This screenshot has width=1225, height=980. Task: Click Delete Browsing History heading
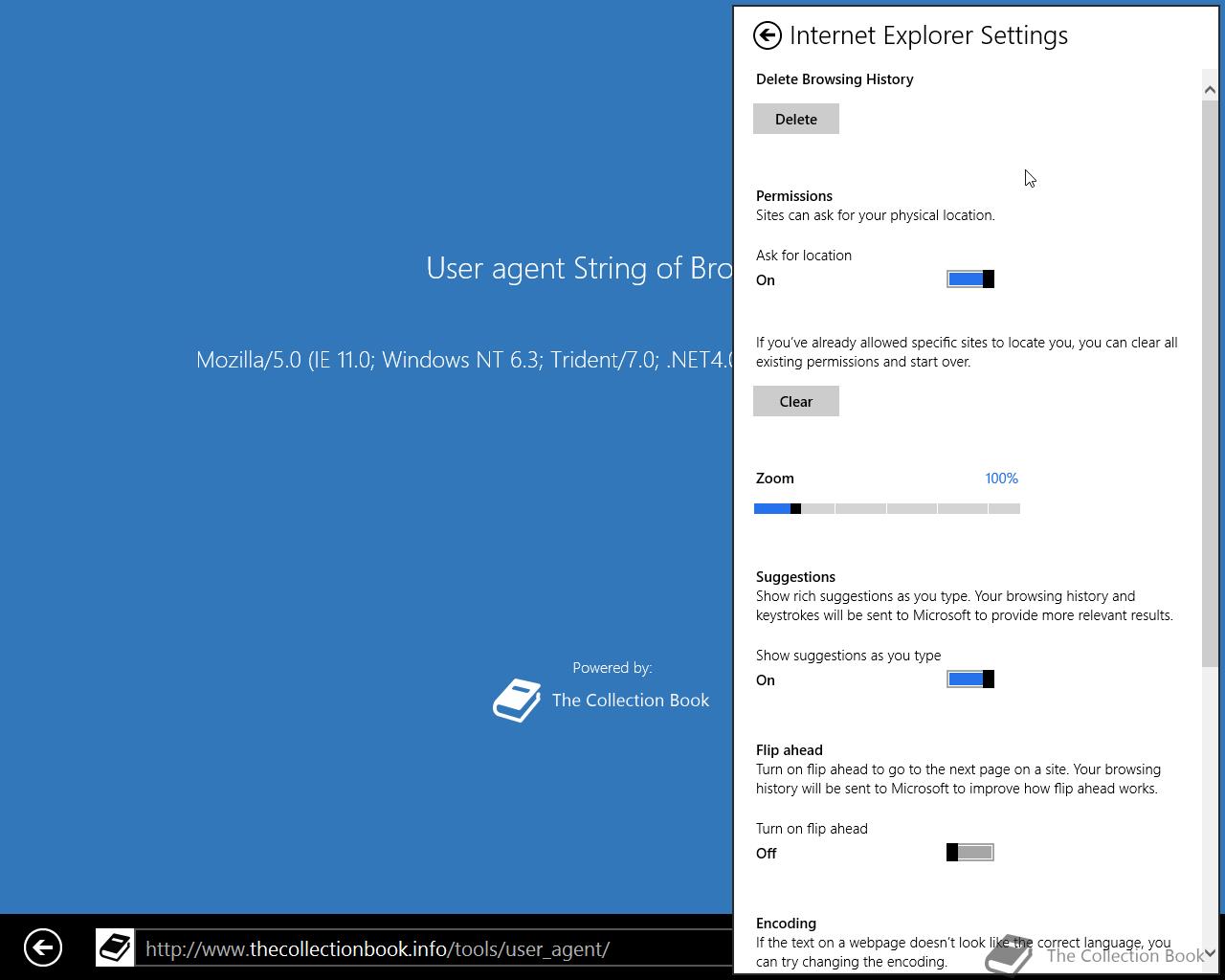click(835, 78)
